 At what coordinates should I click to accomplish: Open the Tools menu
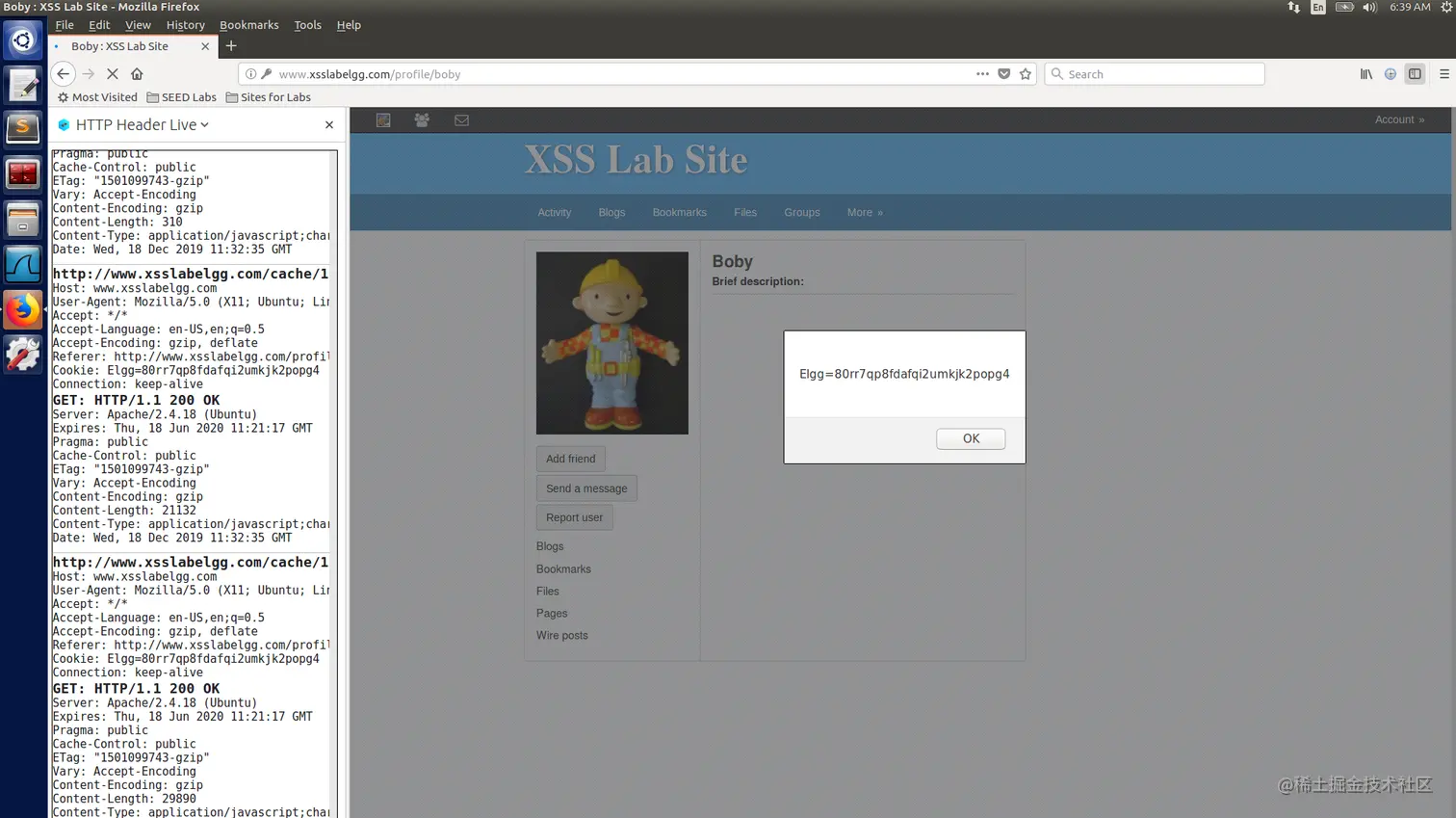(307, 25)
